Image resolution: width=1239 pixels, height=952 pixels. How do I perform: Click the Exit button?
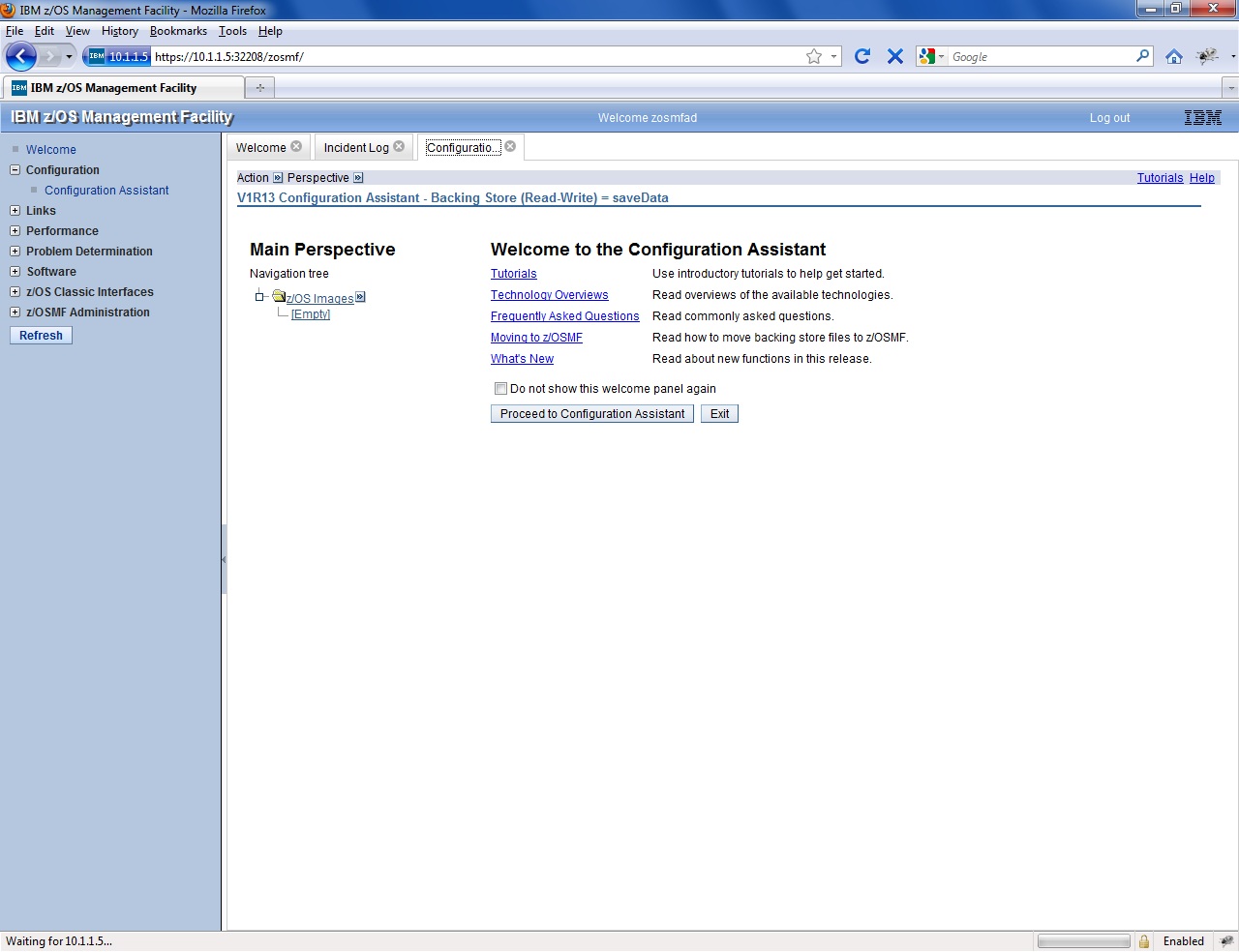pyautogui.click(x=719, y=414)
